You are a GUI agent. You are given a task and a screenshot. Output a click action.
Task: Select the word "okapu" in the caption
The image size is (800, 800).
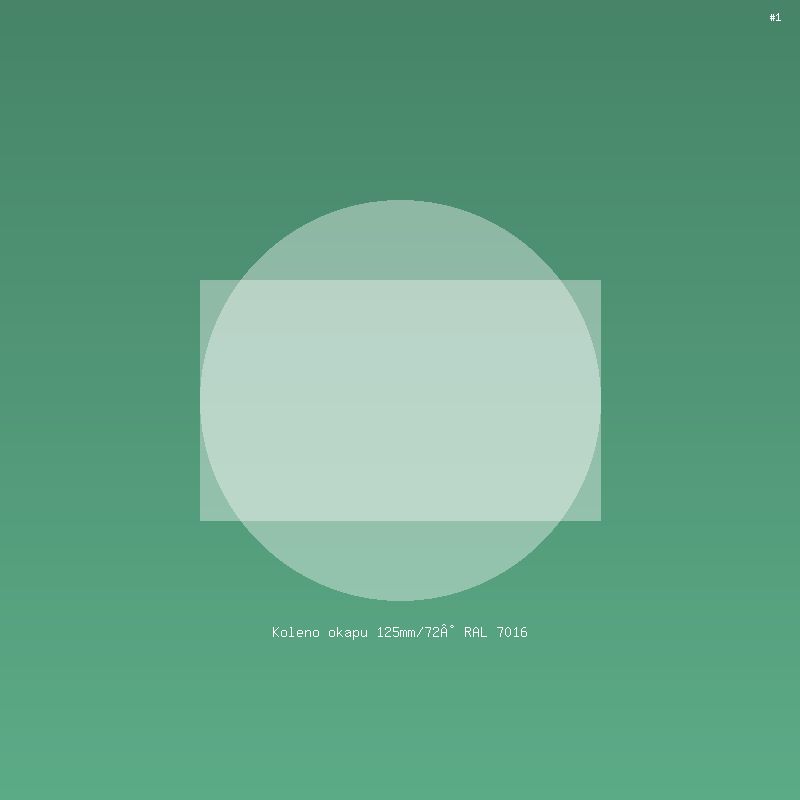click(348, 632)
